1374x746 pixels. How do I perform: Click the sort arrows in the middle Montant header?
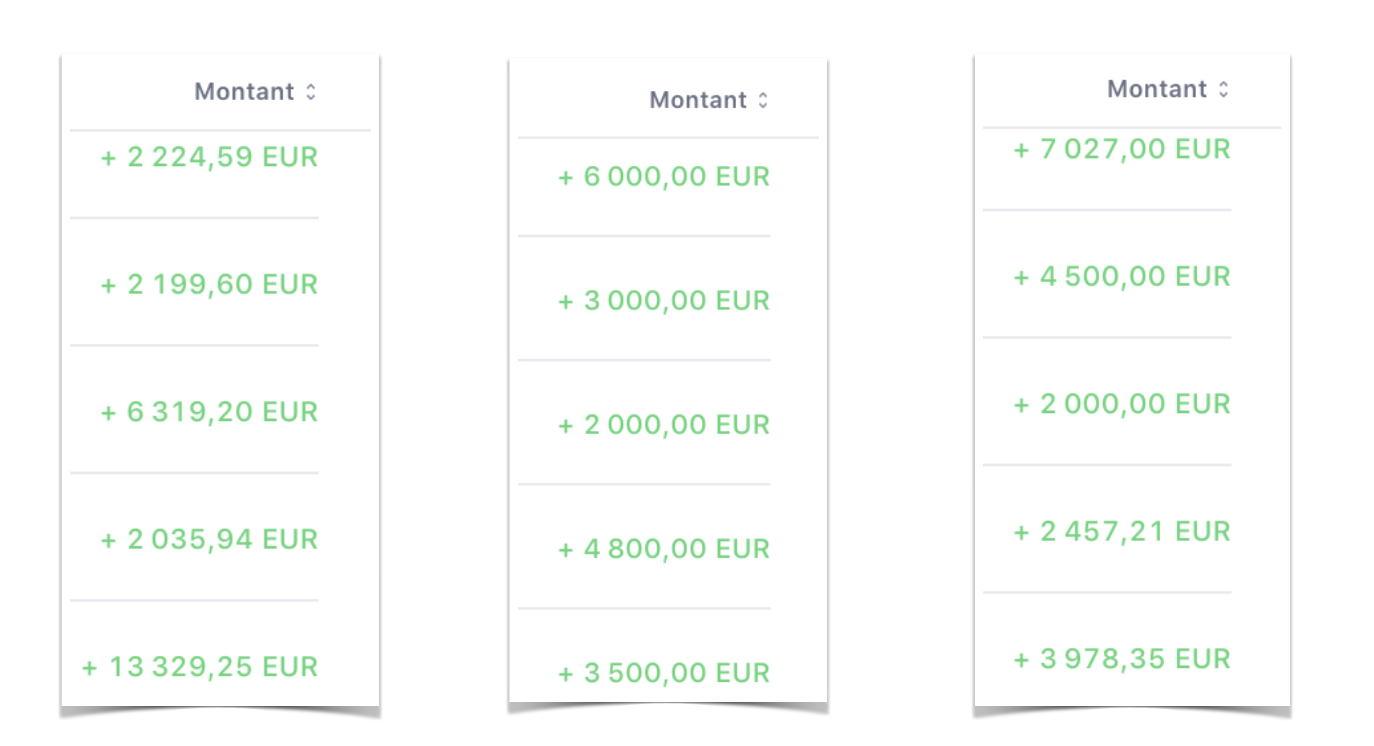click(x=763, y=100)
